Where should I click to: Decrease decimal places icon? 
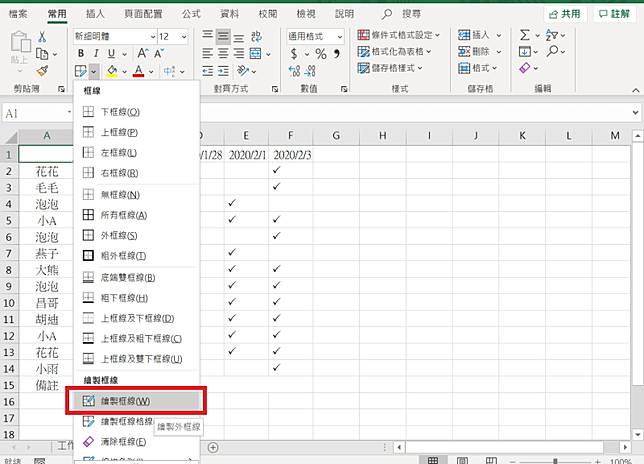(x=310, y=71)
